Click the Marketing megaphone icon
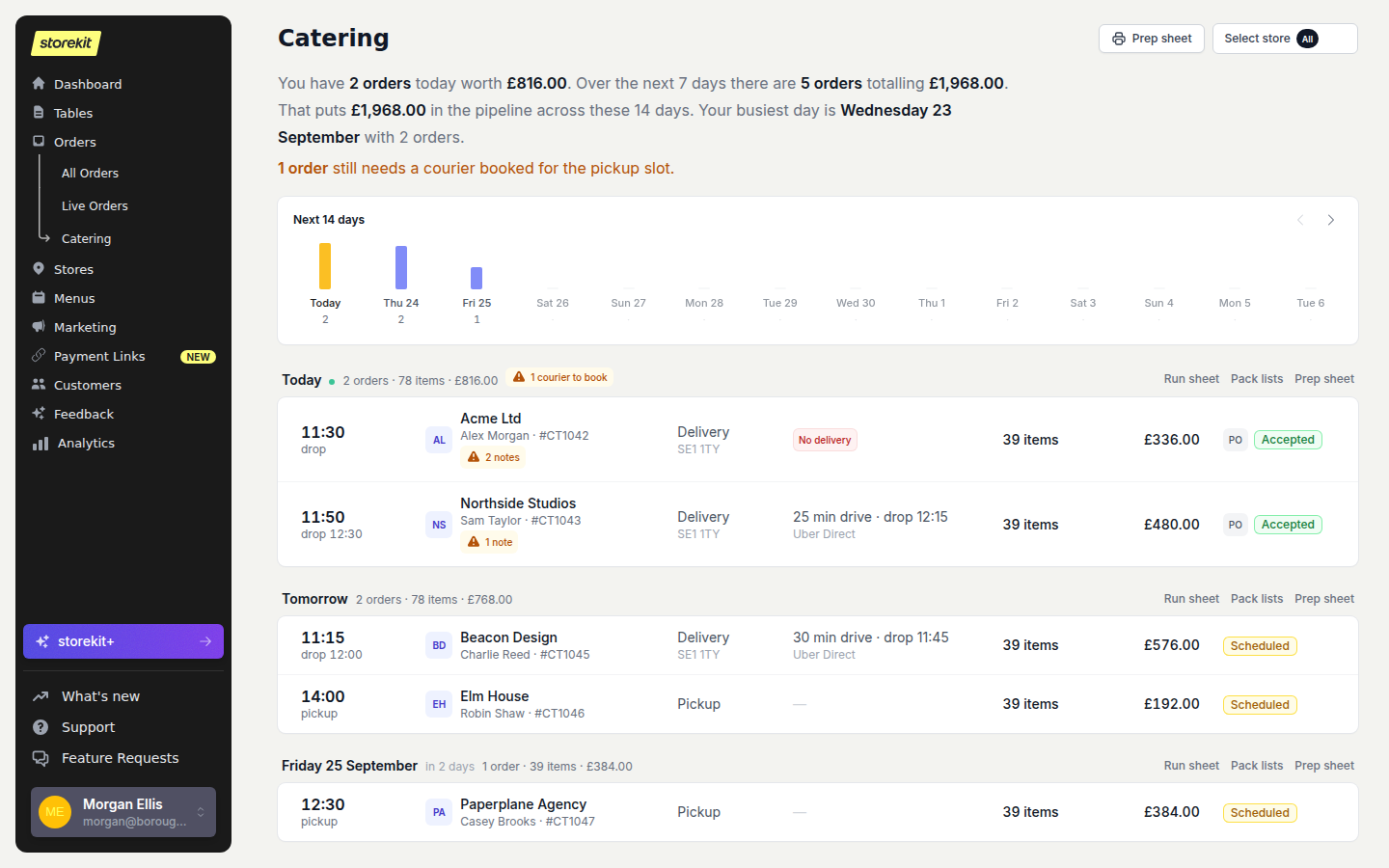 (39, 327)
